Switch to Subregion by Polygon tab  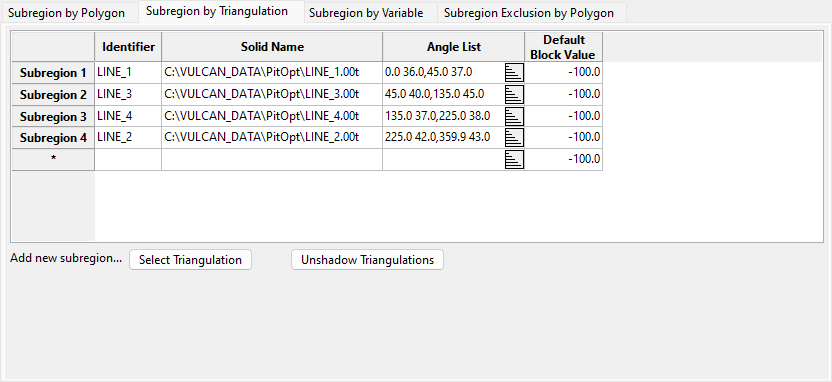coord(66,13)
